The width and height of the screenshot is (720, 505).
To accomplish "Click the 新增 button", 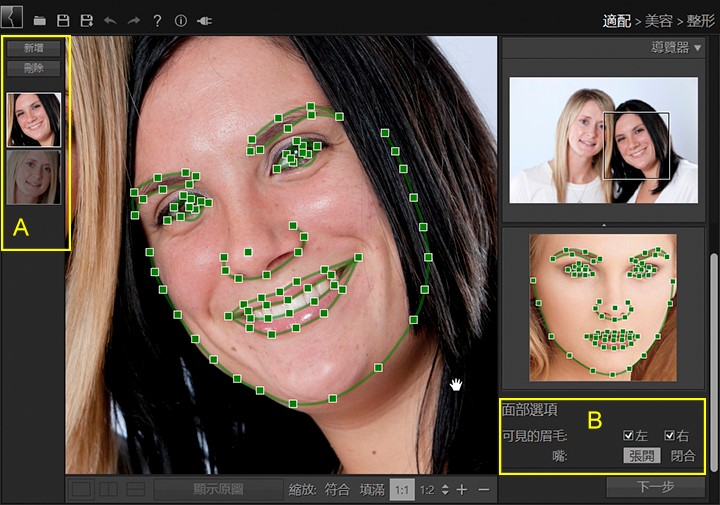I will click(34, 48).
